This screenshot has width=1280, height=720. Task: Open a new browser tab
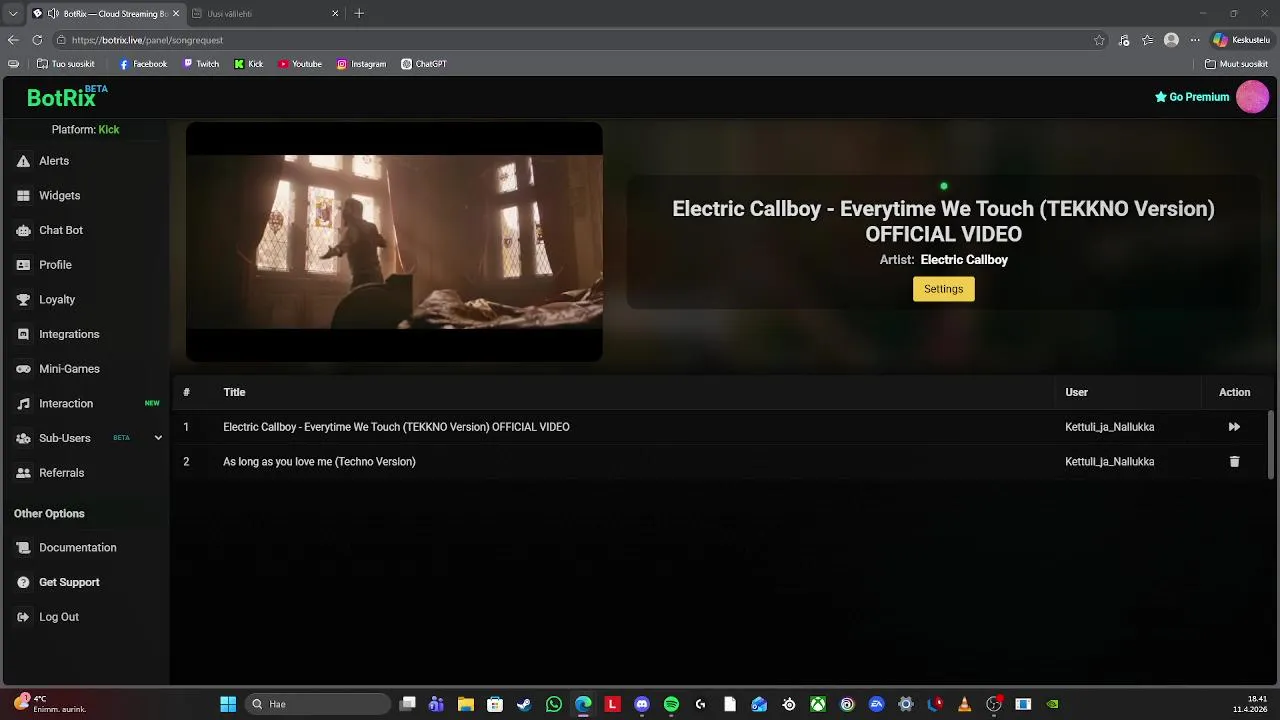point(359,14)
